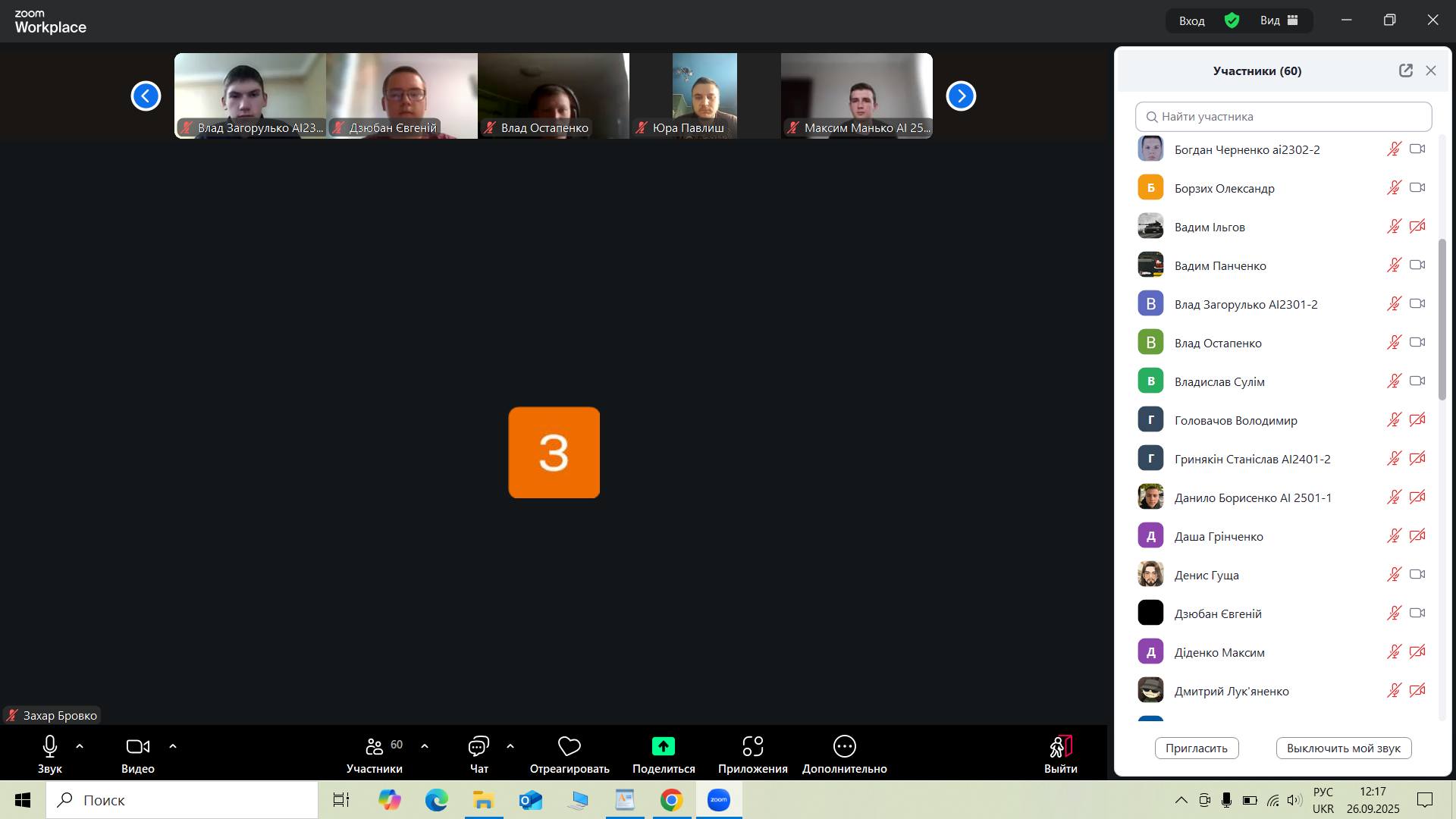Click the Invite (Пригласить) button
This screenshot has height=819, width=1456.
pos(1196,748)
